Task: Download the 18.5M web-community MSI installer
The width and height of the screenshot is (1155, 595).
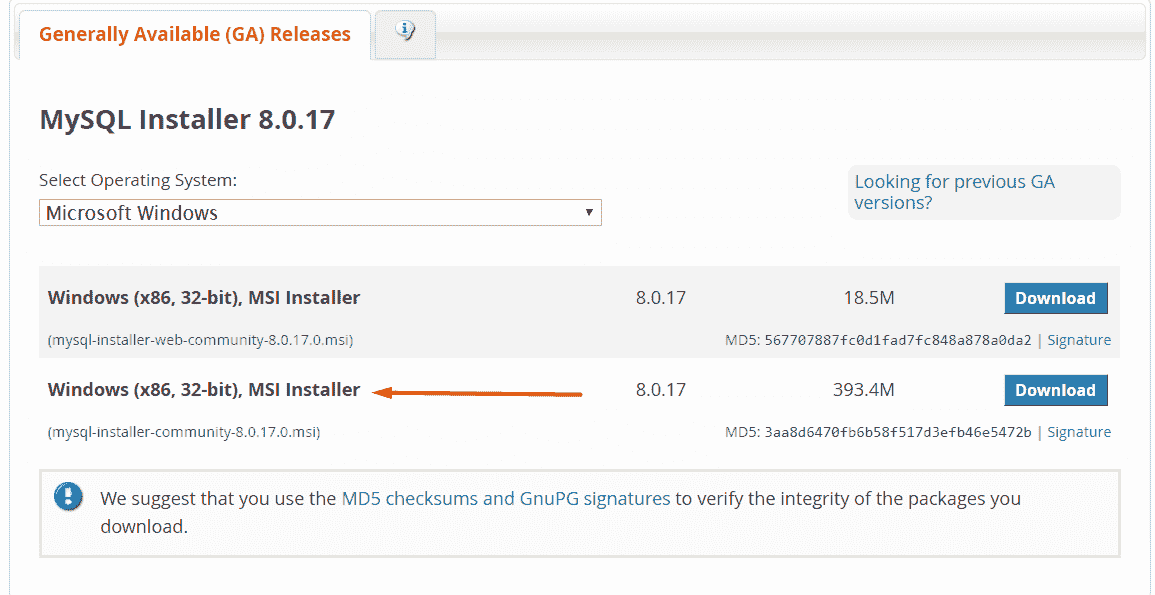Action: (x=1055, y=298)
